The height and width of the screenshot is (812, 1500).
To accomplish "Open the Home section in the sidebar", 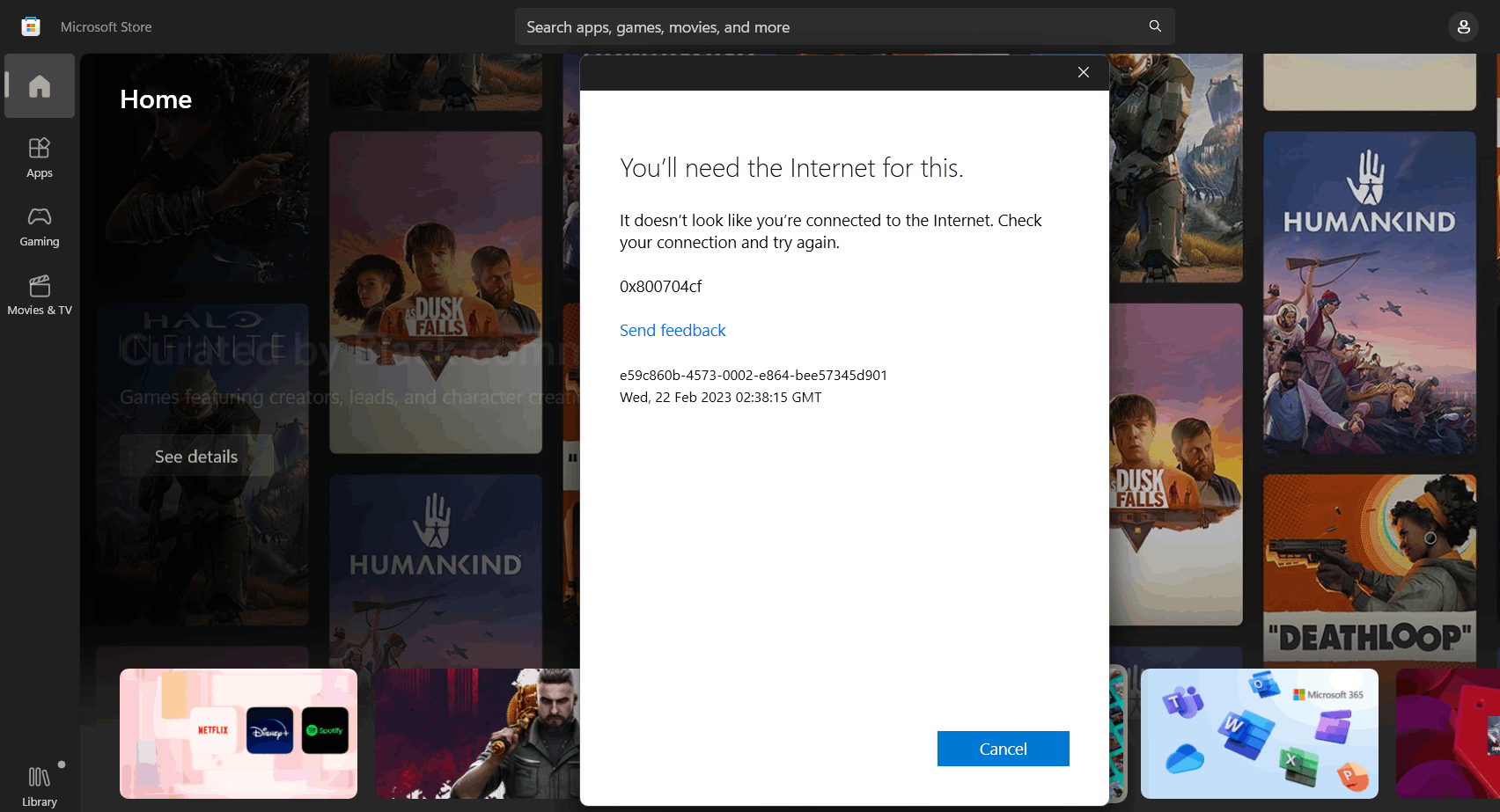I will [x=40, y=86].
